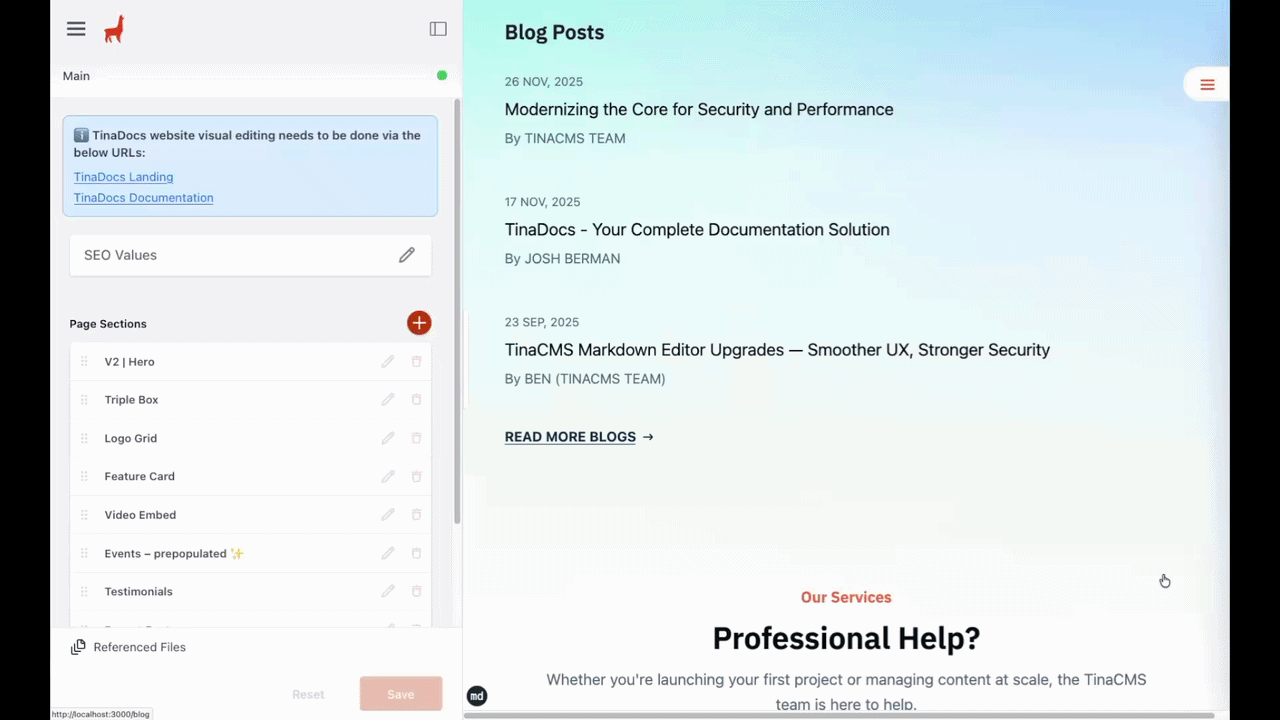The width and height of the screenshot is (1280, 720).
Task: Click the red llama Tina logo
Action: 114,29
